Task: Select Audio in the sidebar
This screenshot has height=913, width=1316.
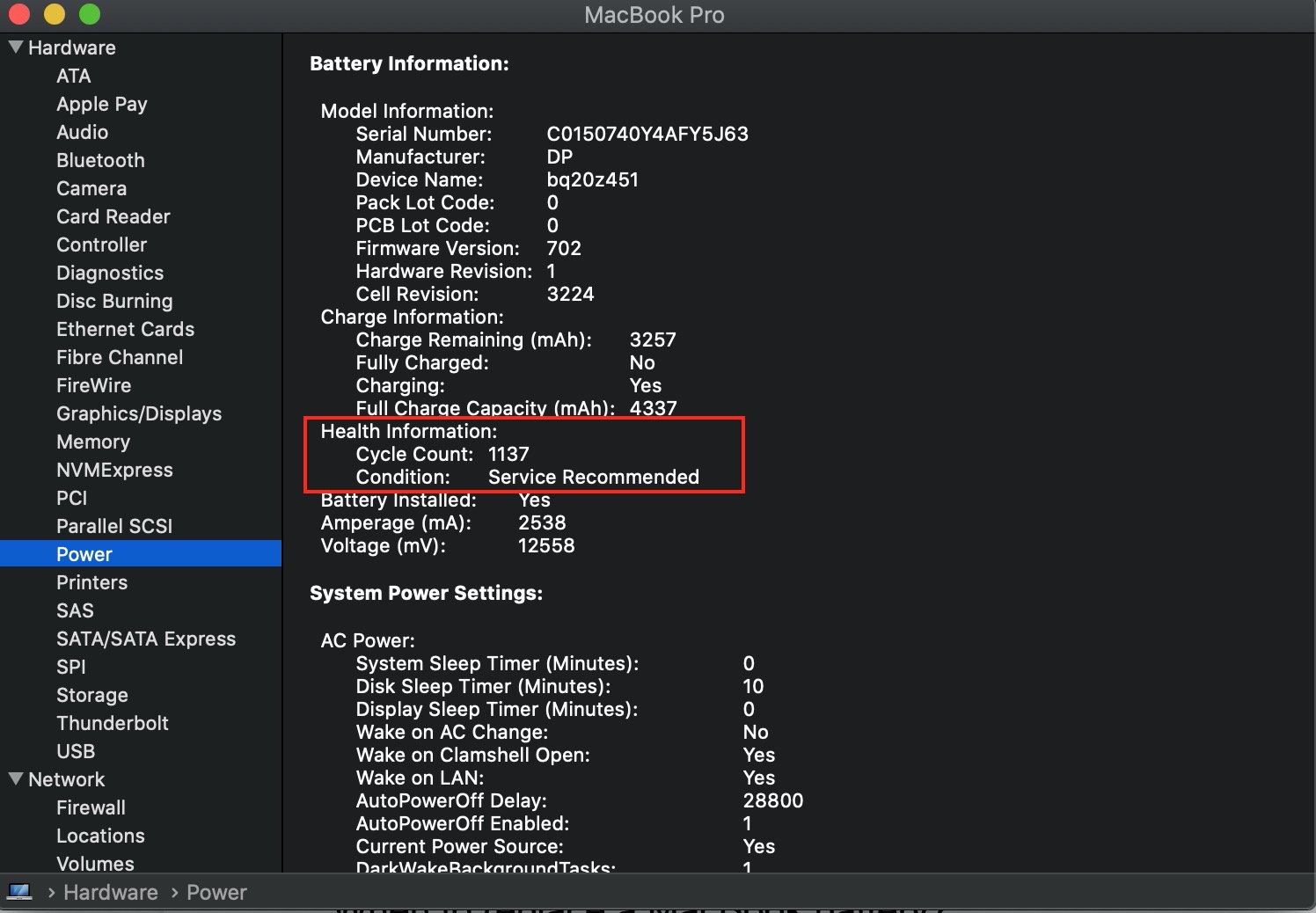Action: [x=83, y=132]
